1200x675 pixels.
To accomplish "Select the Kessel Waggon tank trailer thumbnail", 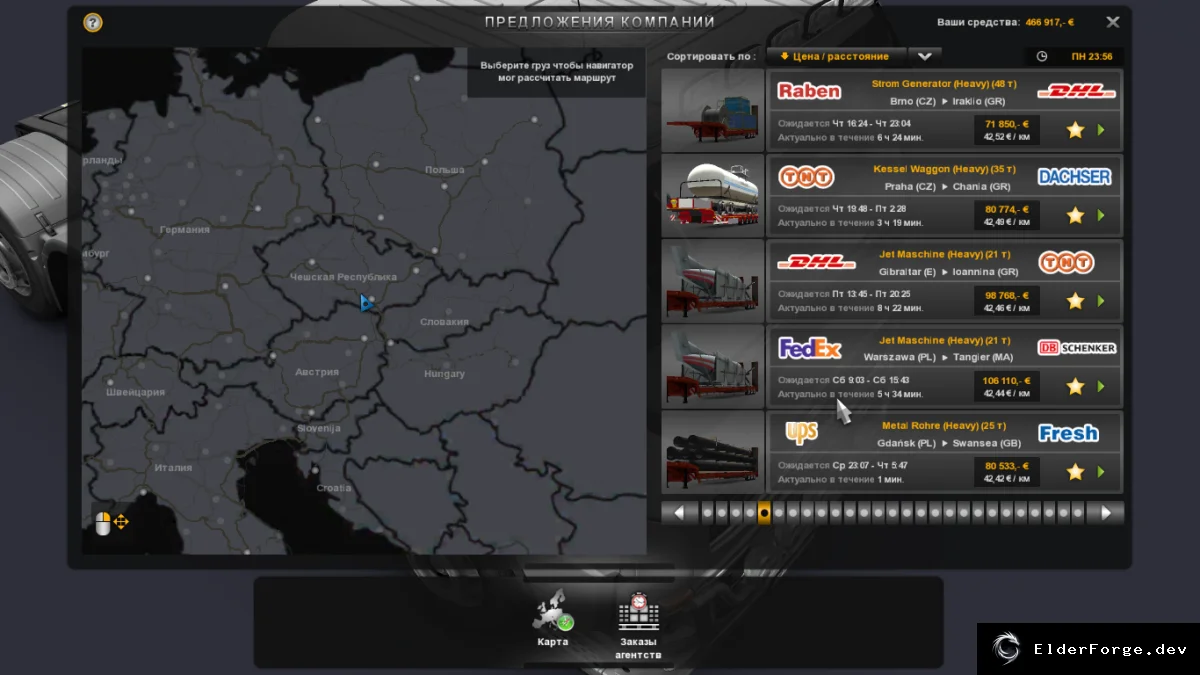I will (712, 196).
